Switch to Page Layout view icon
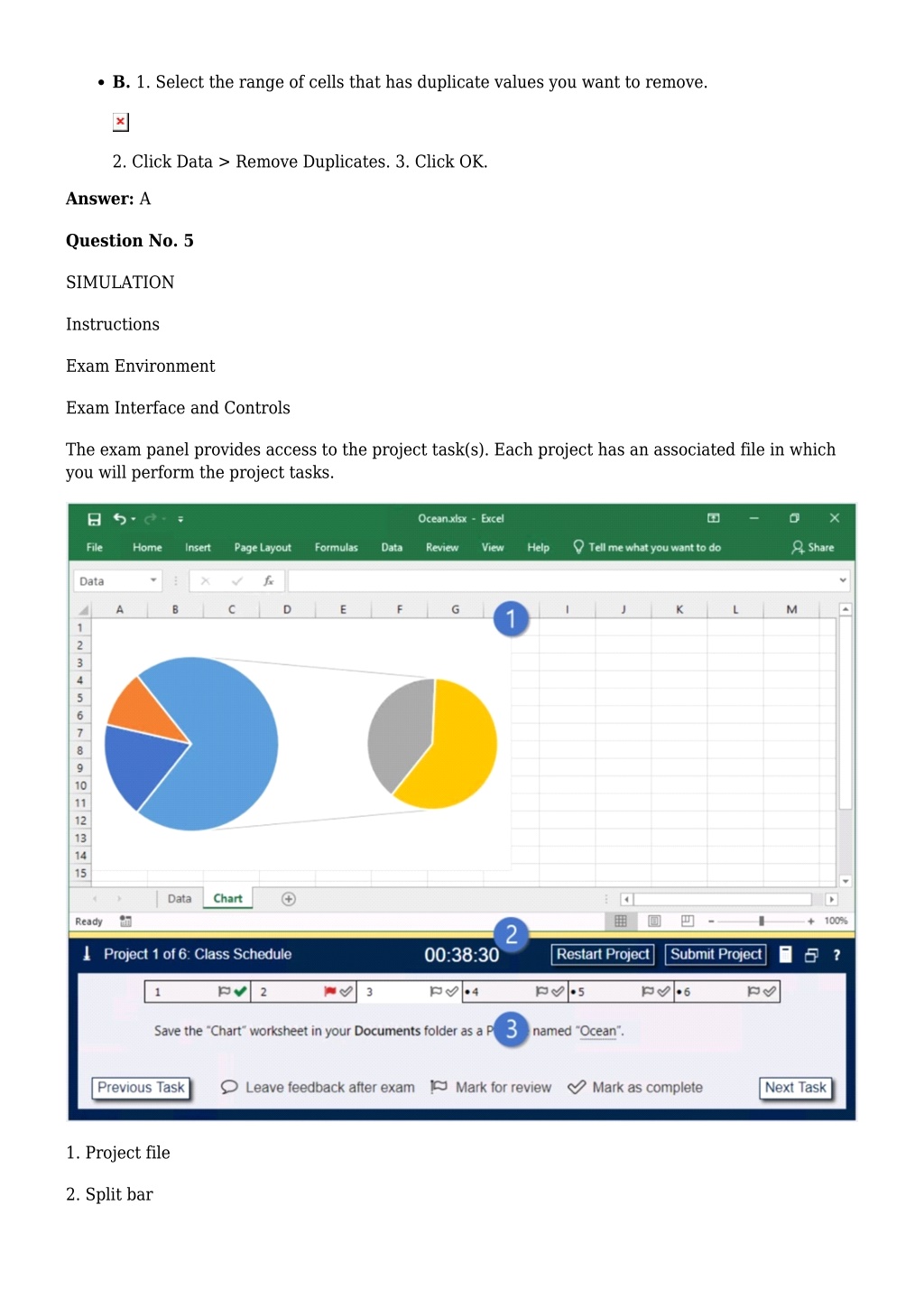 click(x=654, y=922)
